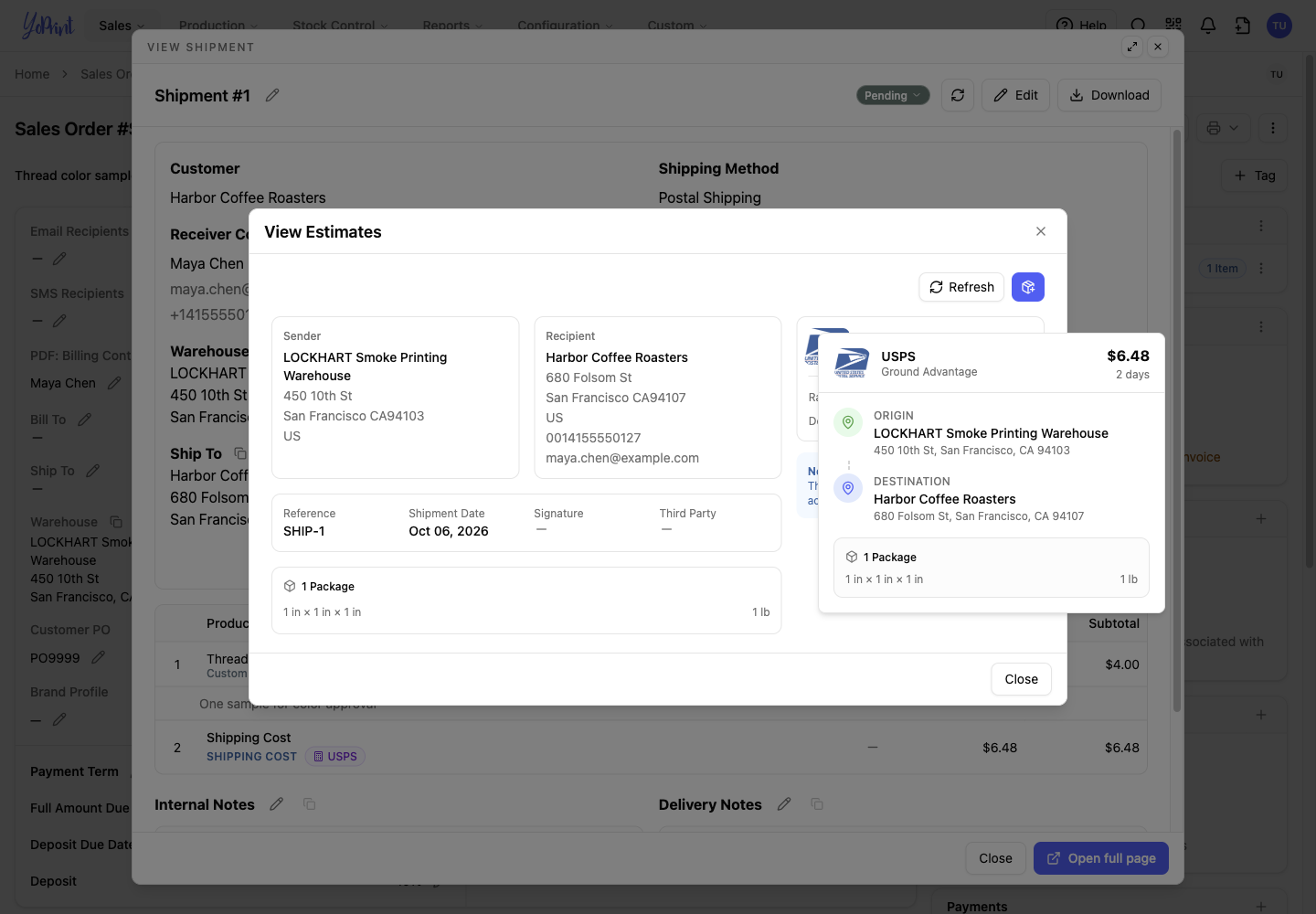Copy the Internal Notes
The height and width of the screenshot is (914, 1316).
coord(310,804)
